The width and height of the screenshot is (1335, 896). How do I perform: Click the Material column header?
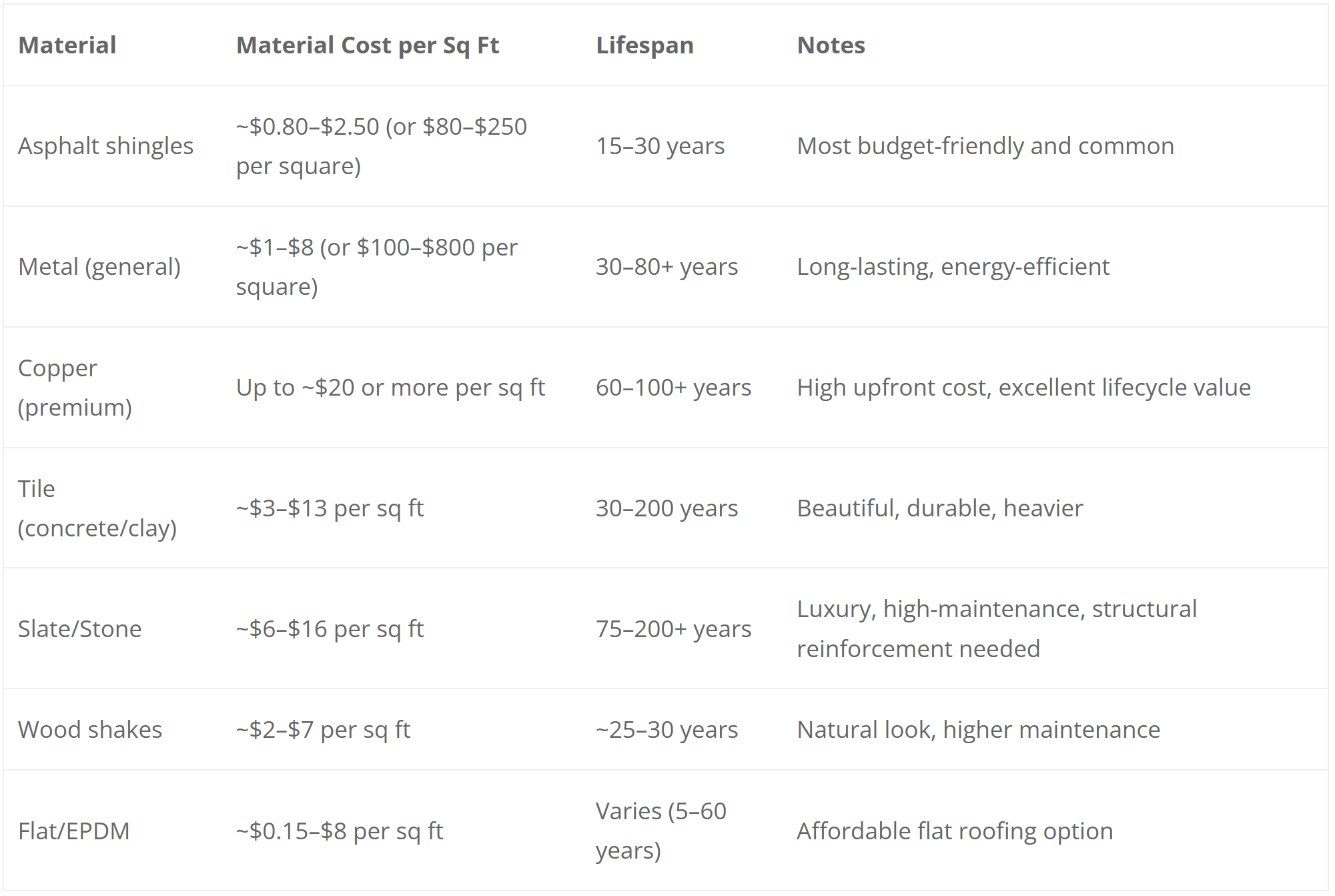coord(67,45)
